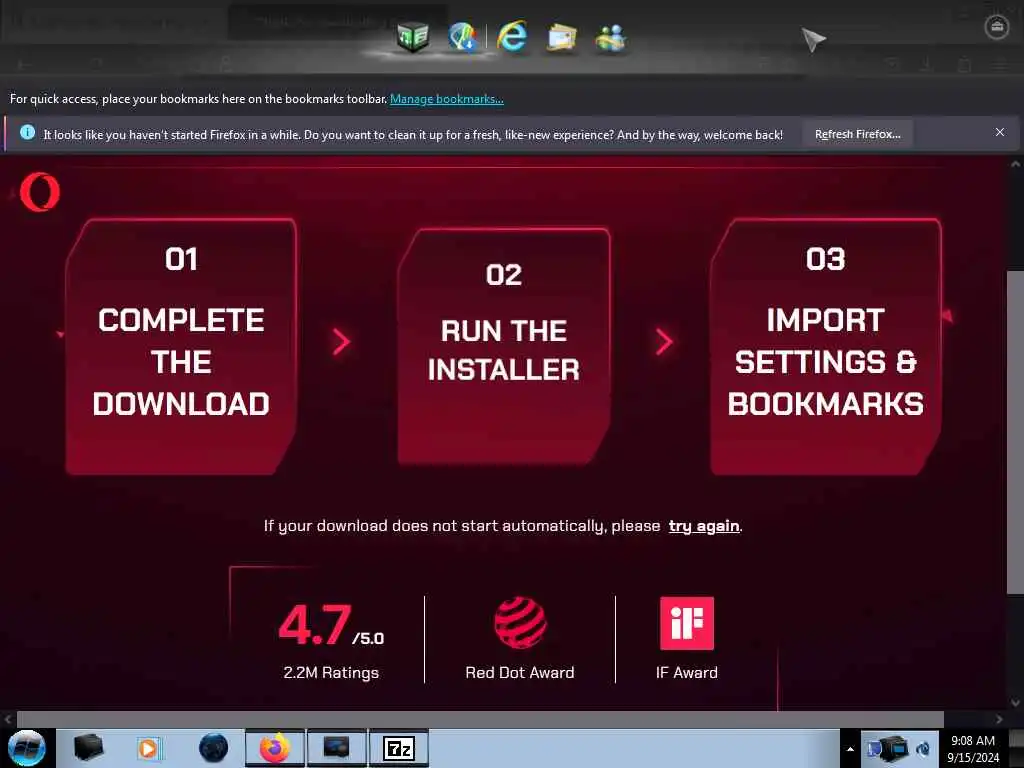Open the Windows Start menu orb
The image size is (1024, 768).
click(27, 748)
